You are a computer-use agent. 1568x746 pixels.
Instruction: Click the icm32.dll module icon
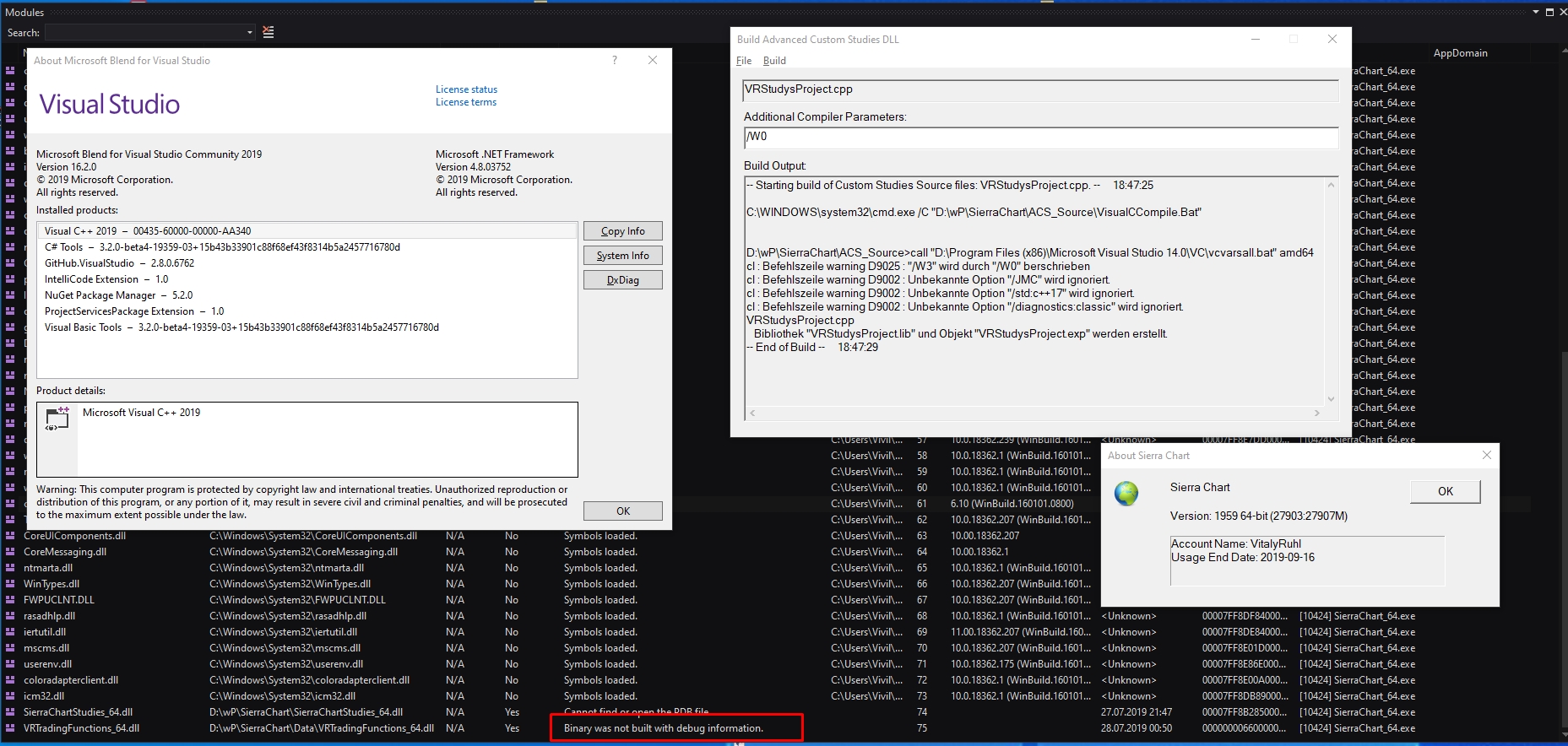click(10, 696)
